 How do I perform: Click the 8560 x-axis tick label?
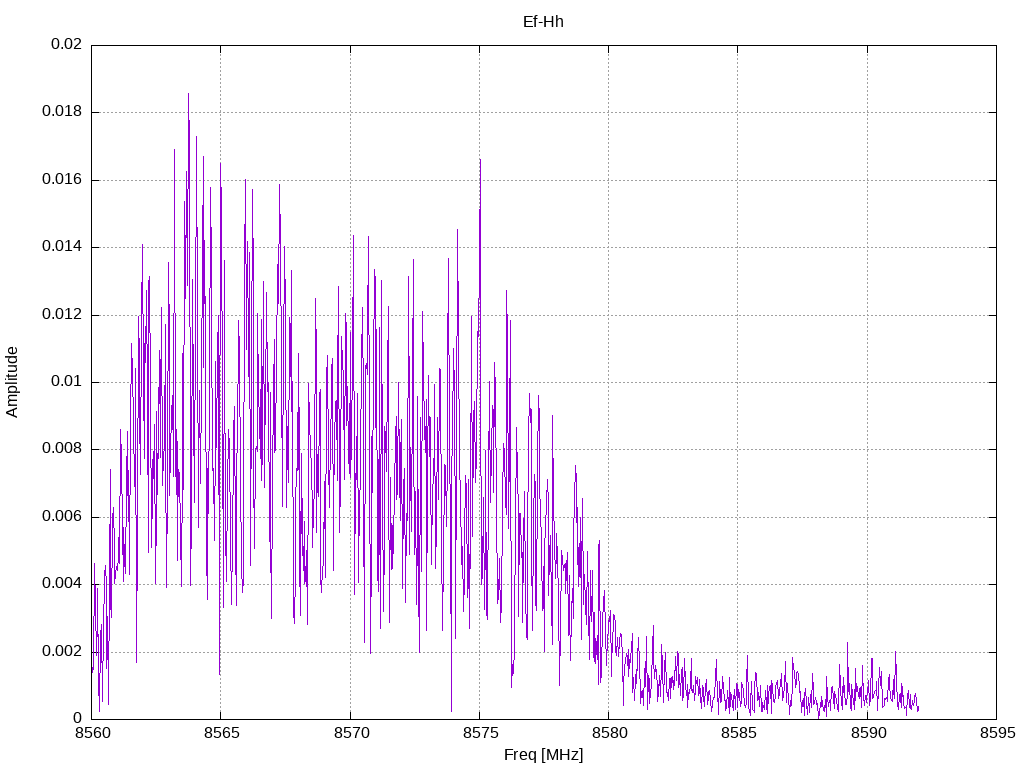tap(92, 733)
